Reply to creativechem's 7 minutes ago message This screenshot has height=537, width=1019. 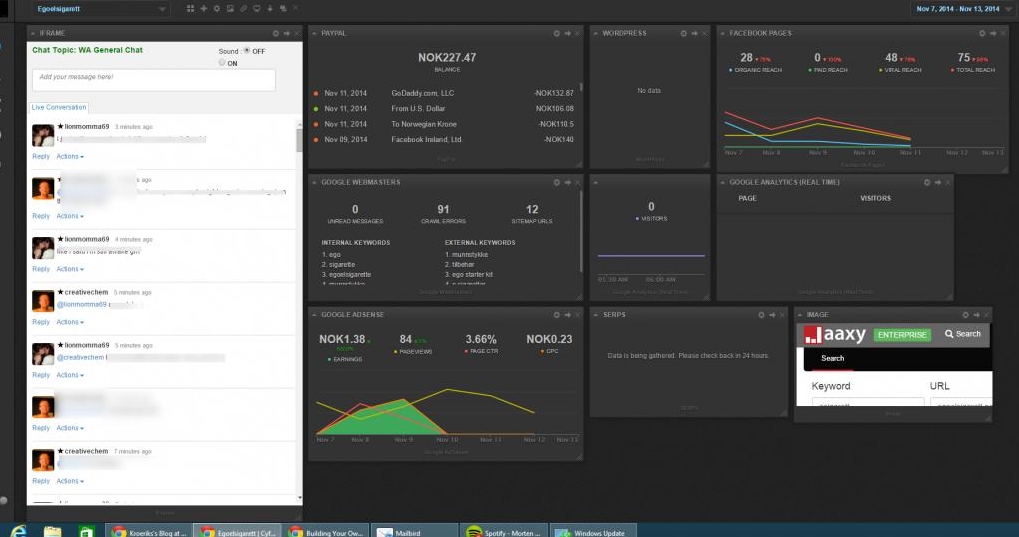(x=41, y=481)
